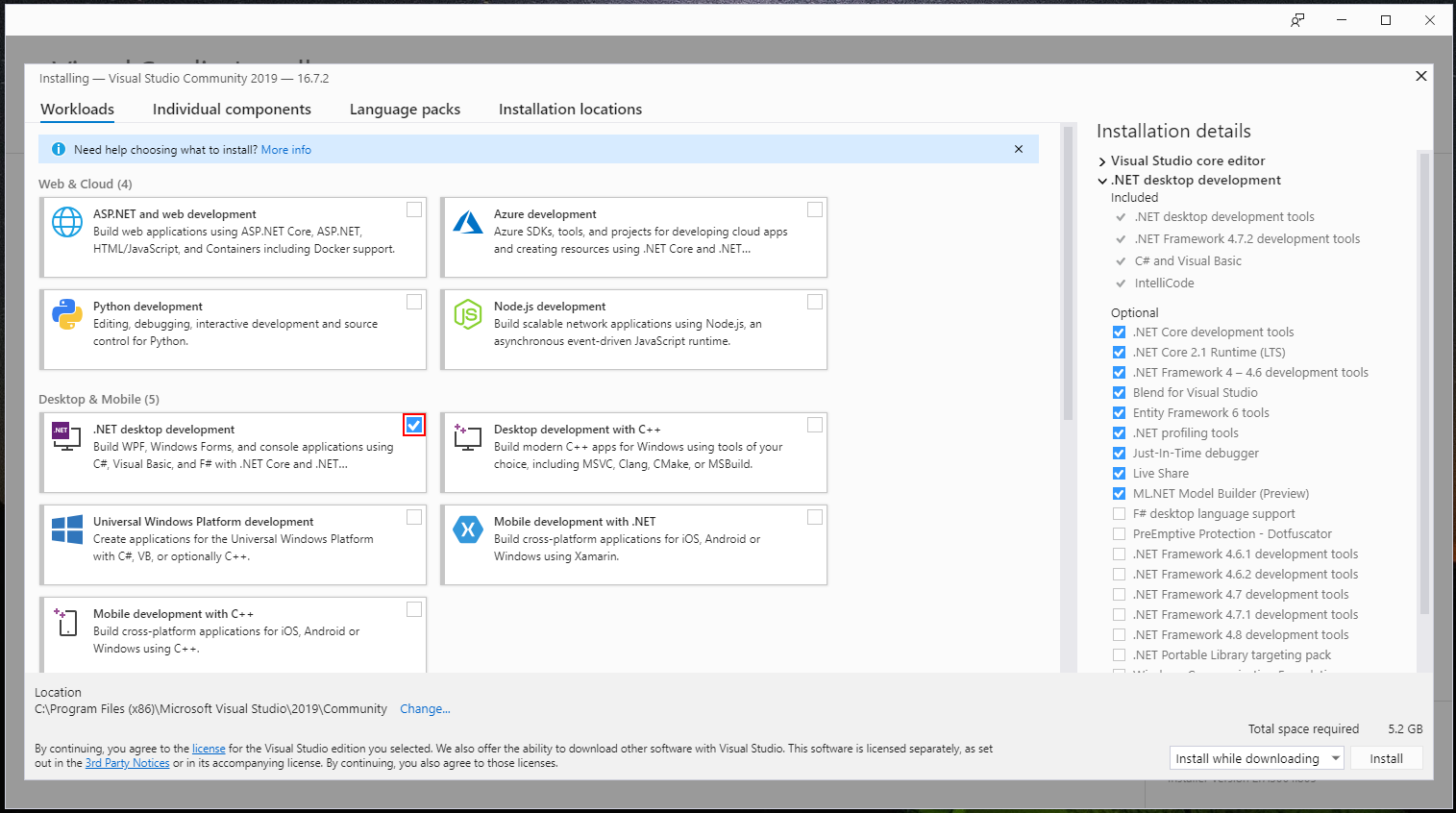Expand Visual Studio core editor details
1456x813 pixels.
(x=1102, y=161)
